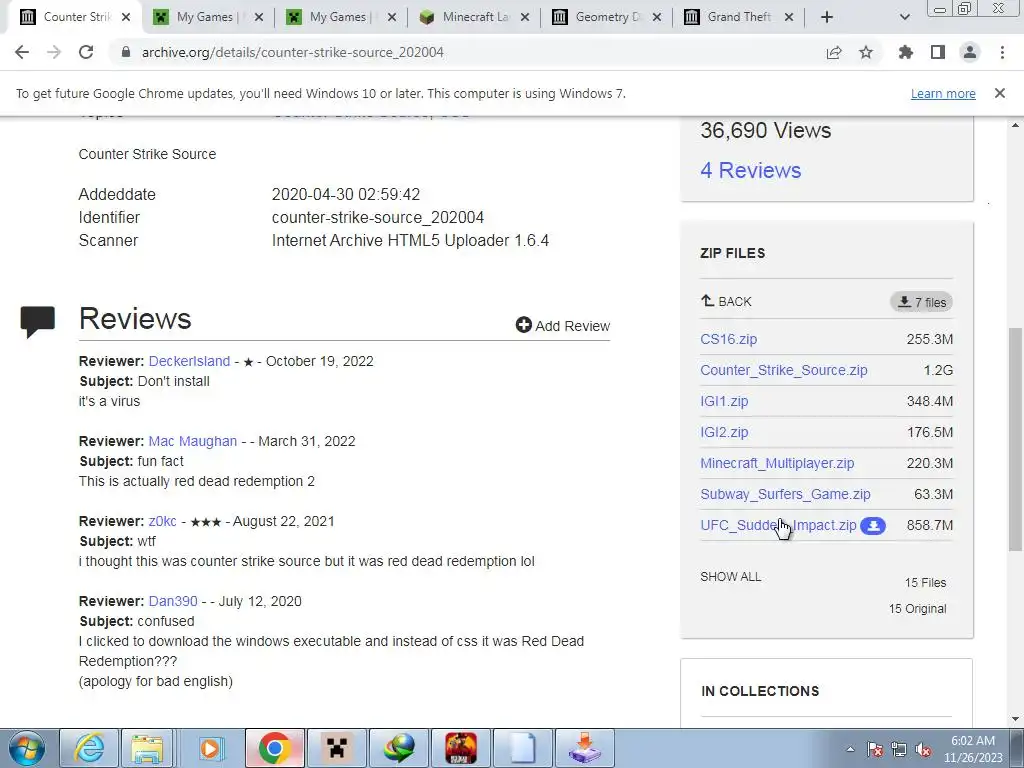Open the Chrome profile avatar
This screenshot has width=1024, height=768.
click(970, 52)
